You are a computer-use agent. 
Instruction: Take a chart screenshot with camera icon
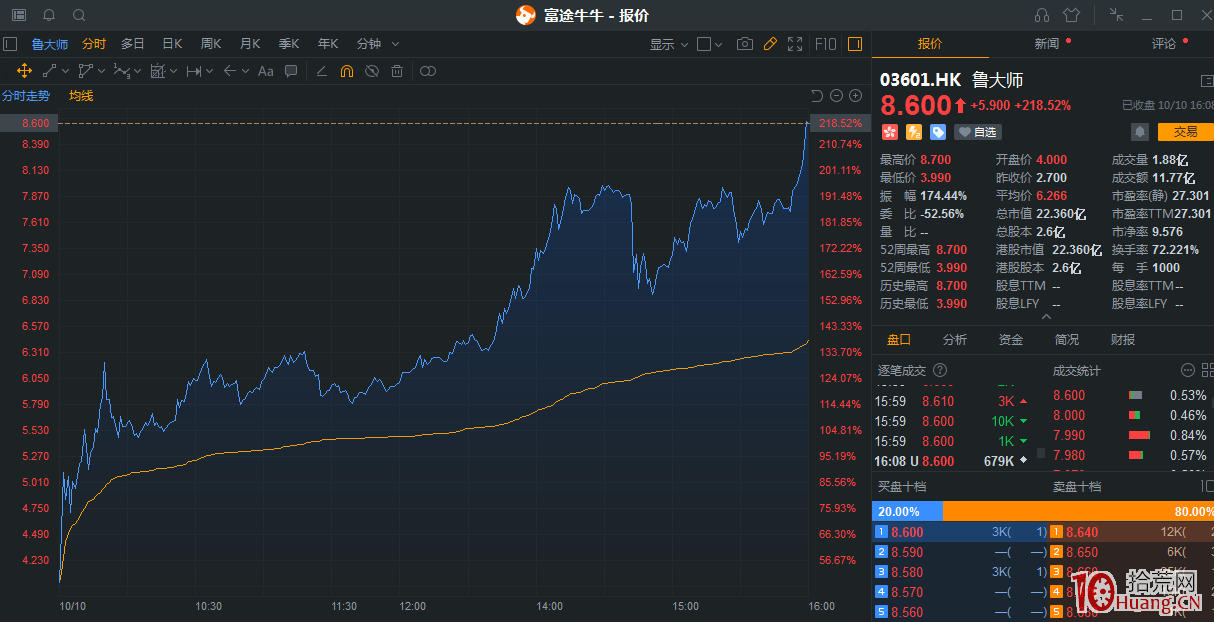[x=744, y=44]
